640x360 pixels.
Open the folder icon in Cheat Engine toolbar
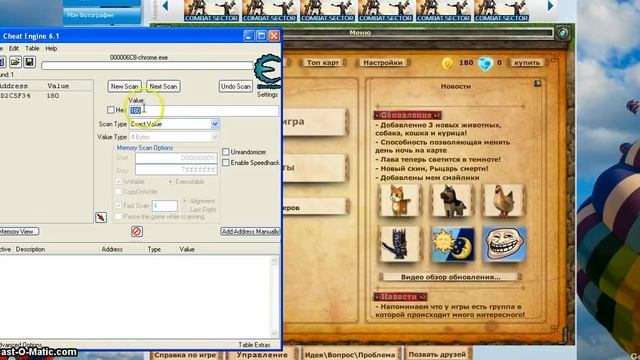point(16,62)
